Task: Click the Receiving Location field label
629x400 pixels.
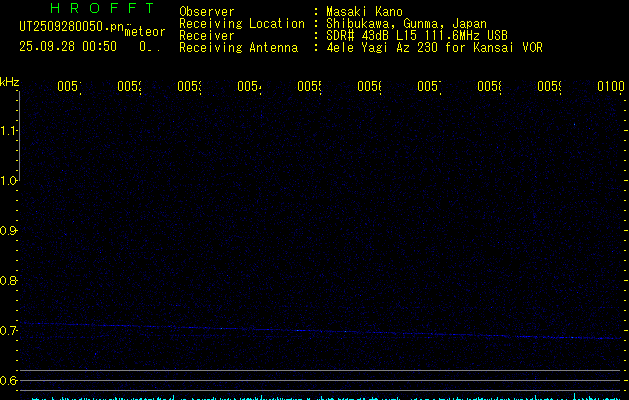Action: 241,24
